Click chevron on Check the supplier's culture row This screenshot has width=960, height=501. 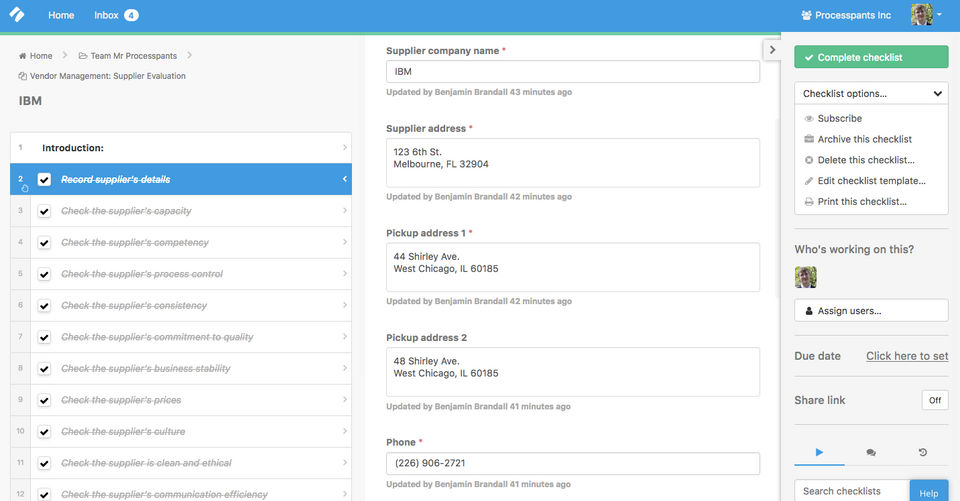345,431
